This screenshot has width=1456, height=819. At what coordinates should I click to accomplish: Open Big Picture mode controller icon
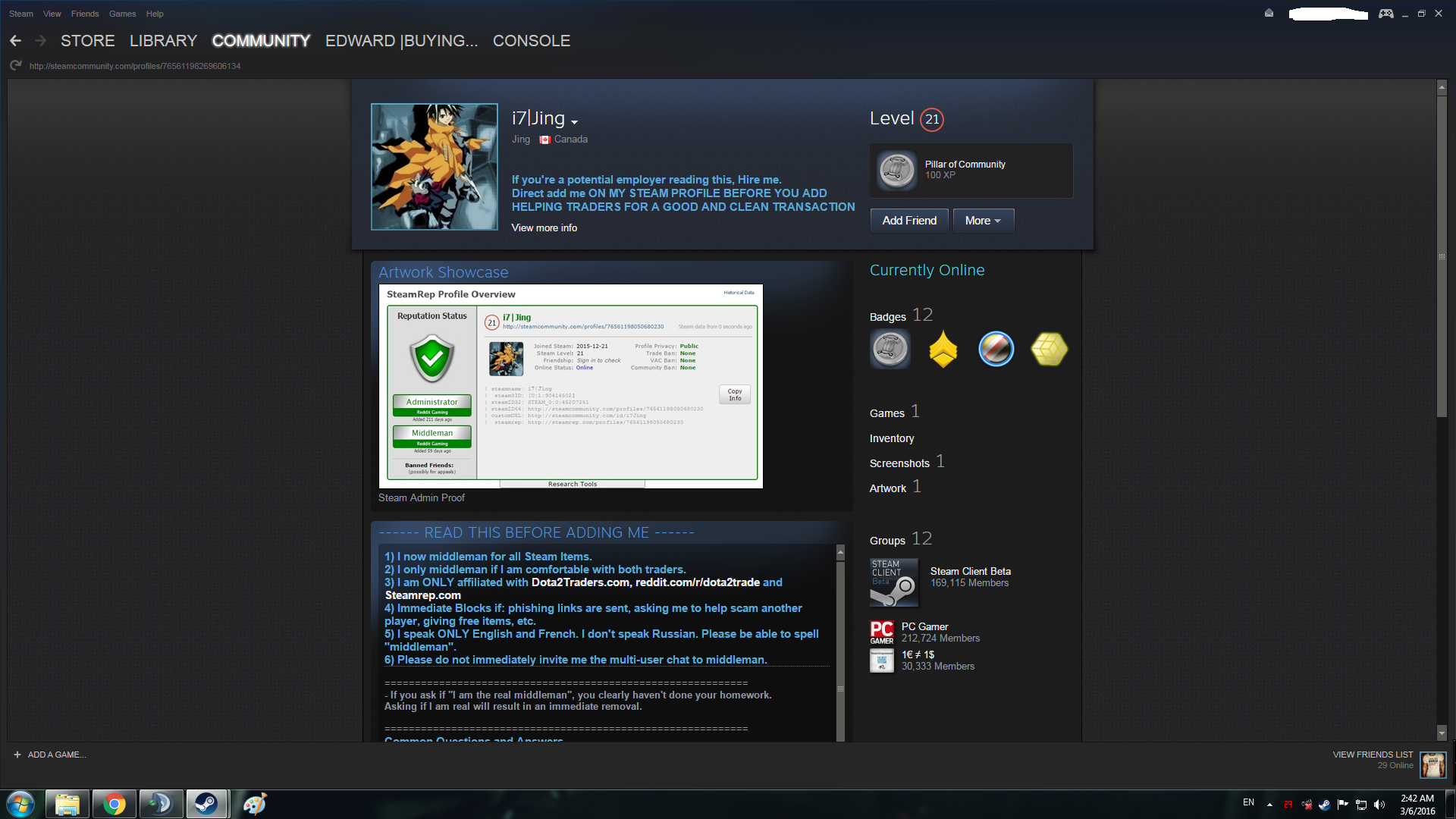[1385, 14]
